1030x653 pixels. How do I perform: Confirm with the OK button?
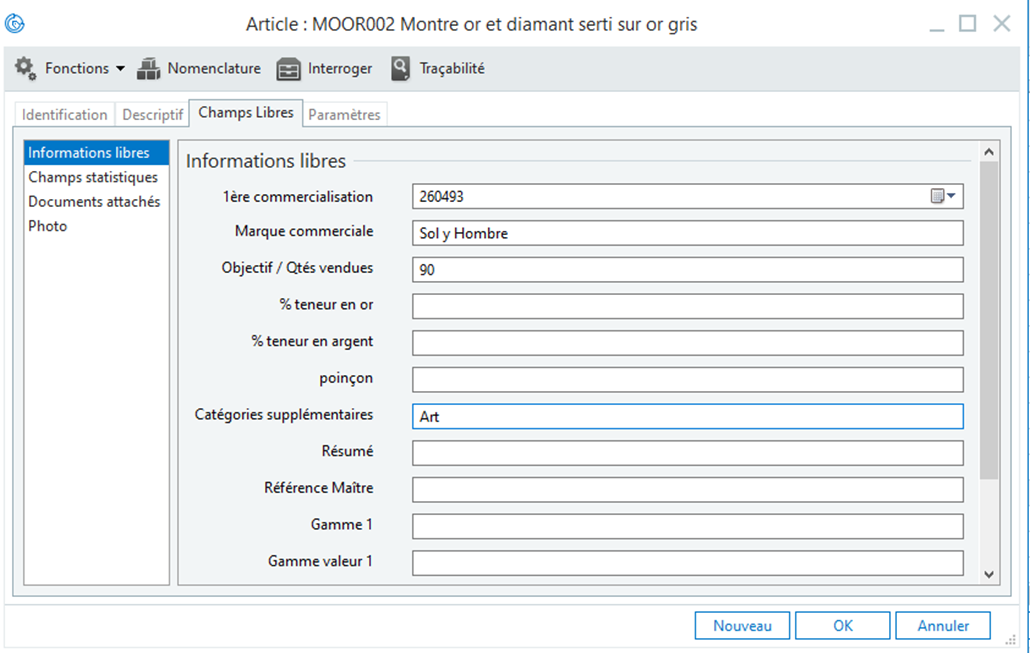[843, 626]
